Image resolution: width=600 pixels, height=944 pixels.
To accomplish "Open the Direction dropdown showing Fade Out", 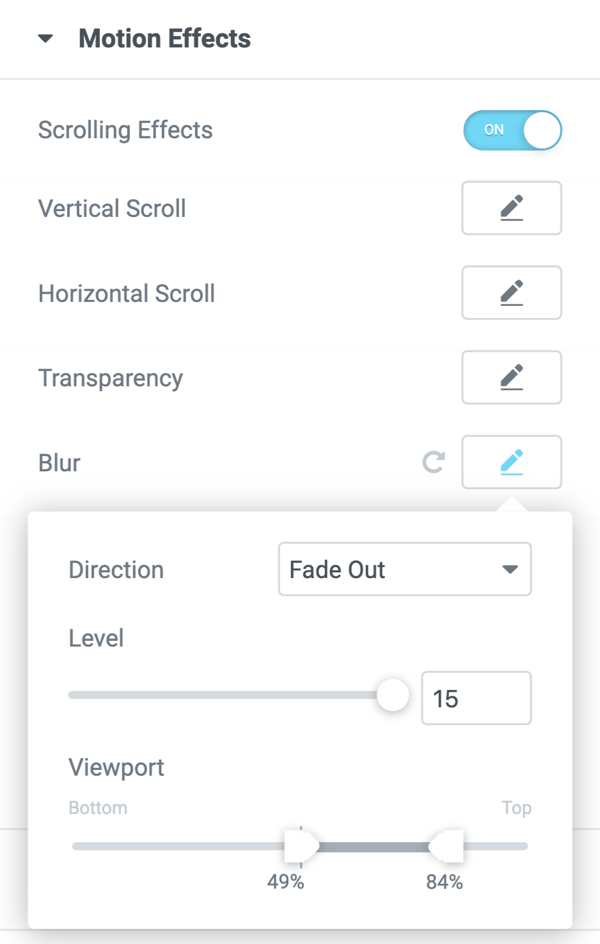I will click(x=404, y=570).
